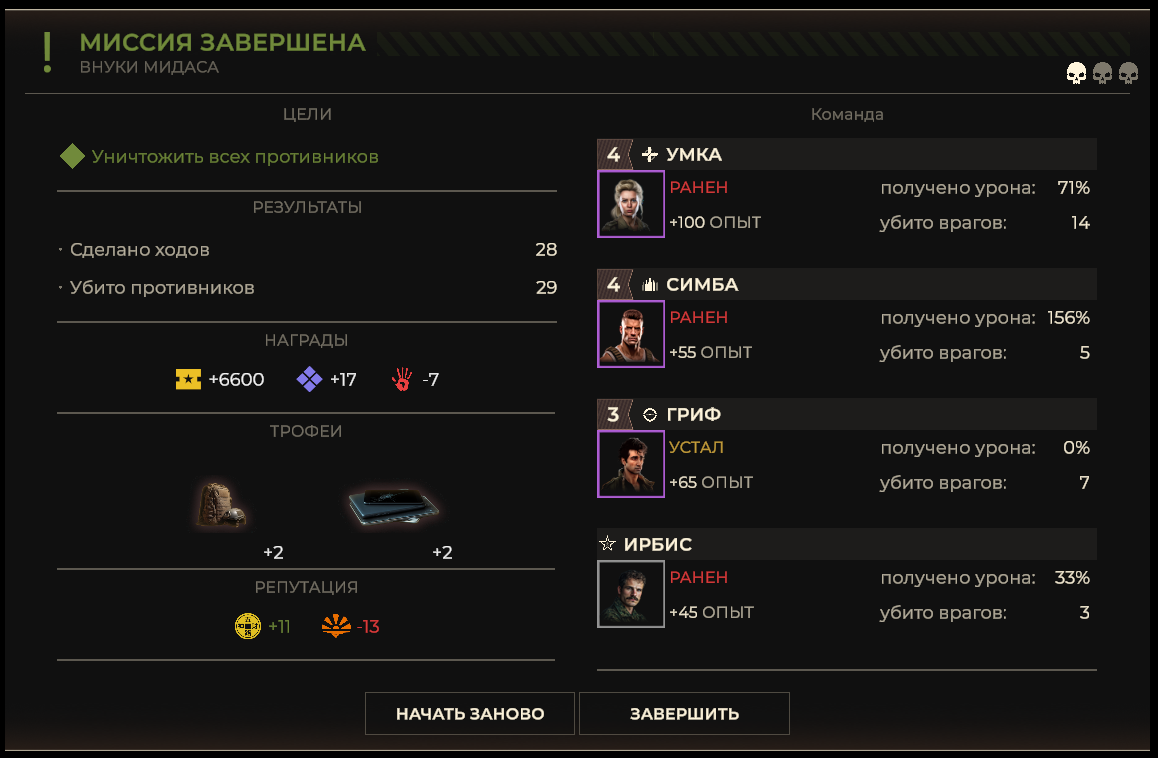Click the red hand penalty icon
Viewport: 1158px width, 758px height.
[x=402, y=379]
